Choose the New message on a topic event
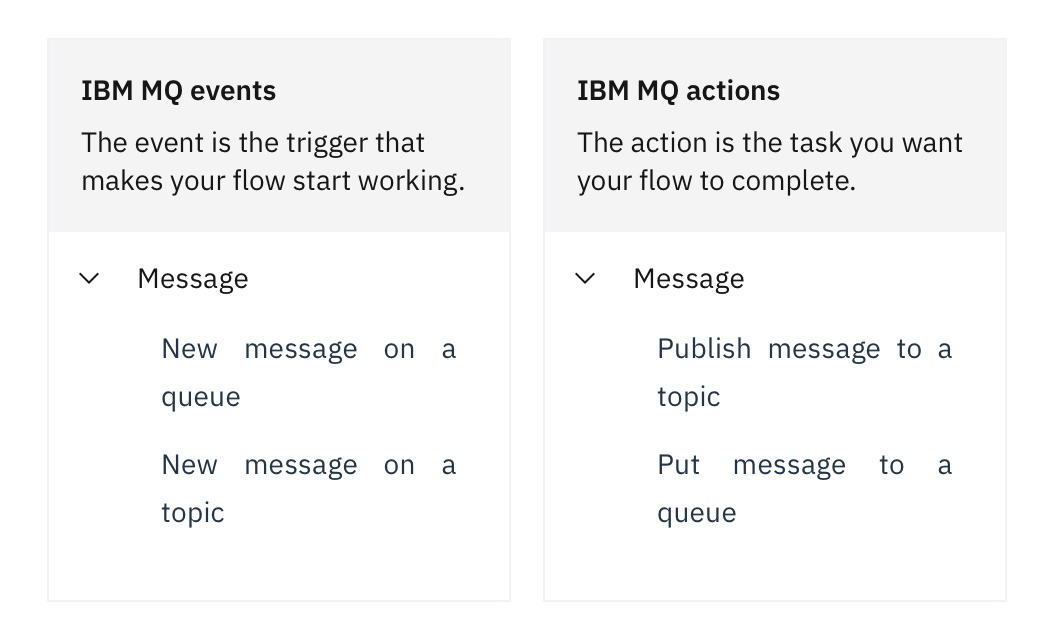1056x638 pixels. point(309,488)
